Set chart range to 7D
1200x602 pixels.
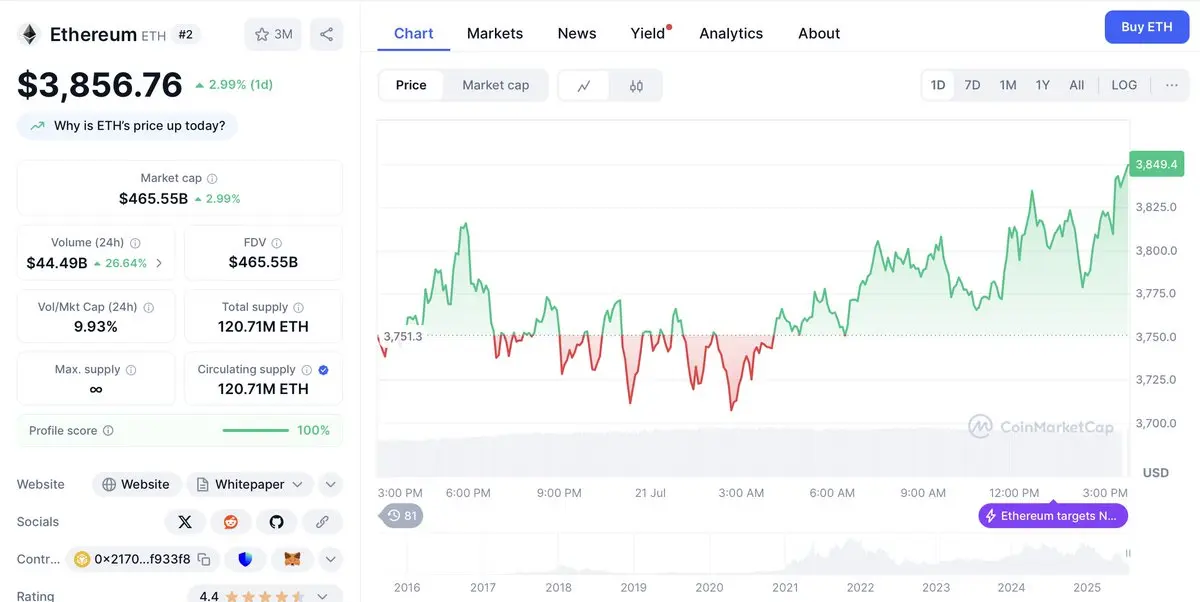pos(972,85)
